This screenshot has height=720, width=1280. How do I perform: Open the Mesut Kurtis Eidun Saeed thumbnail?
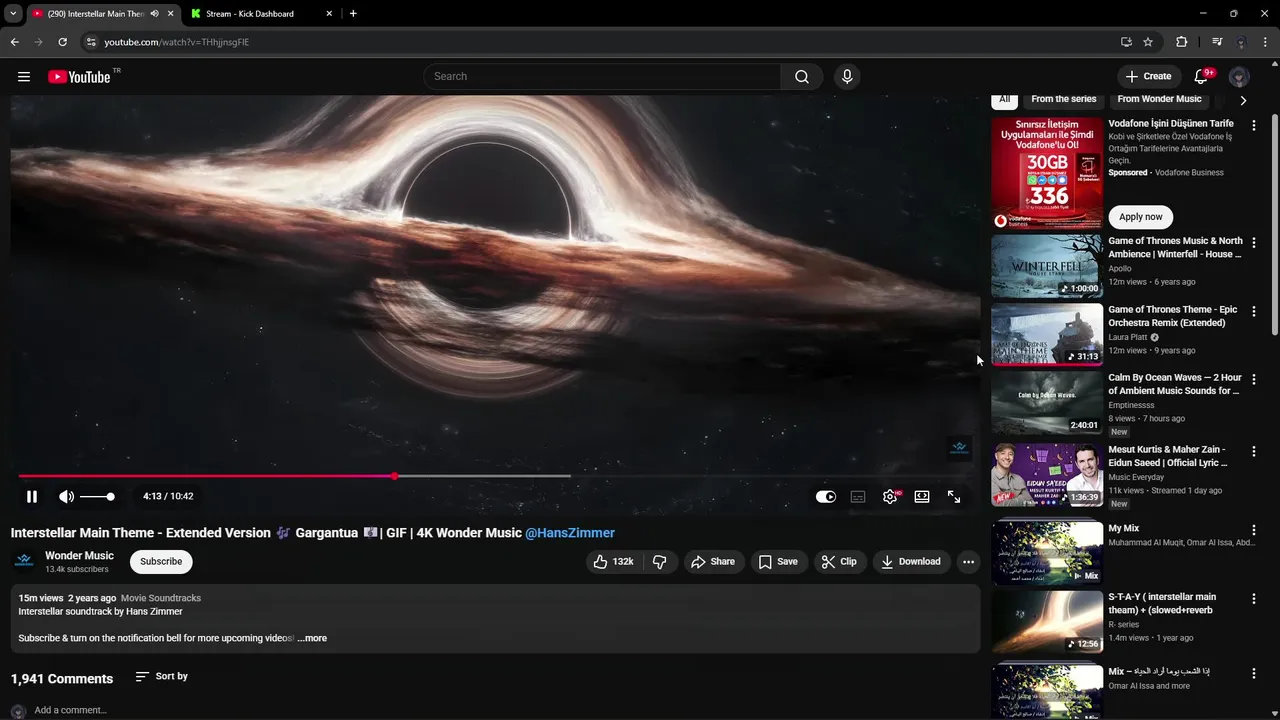[x=1047, y=475]
